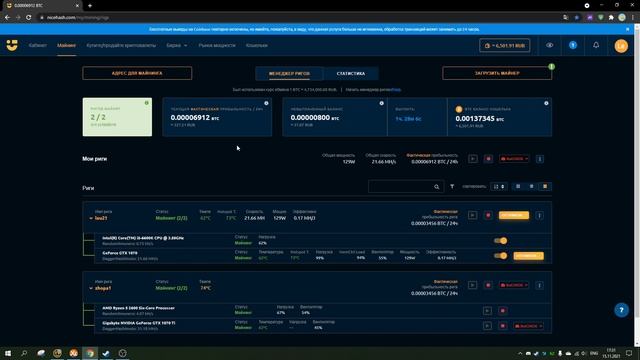This screenshot has width=640, height=360.
Task: Stop AMD Ryzen 5 2600 device
Action: [x=503, y=311]
